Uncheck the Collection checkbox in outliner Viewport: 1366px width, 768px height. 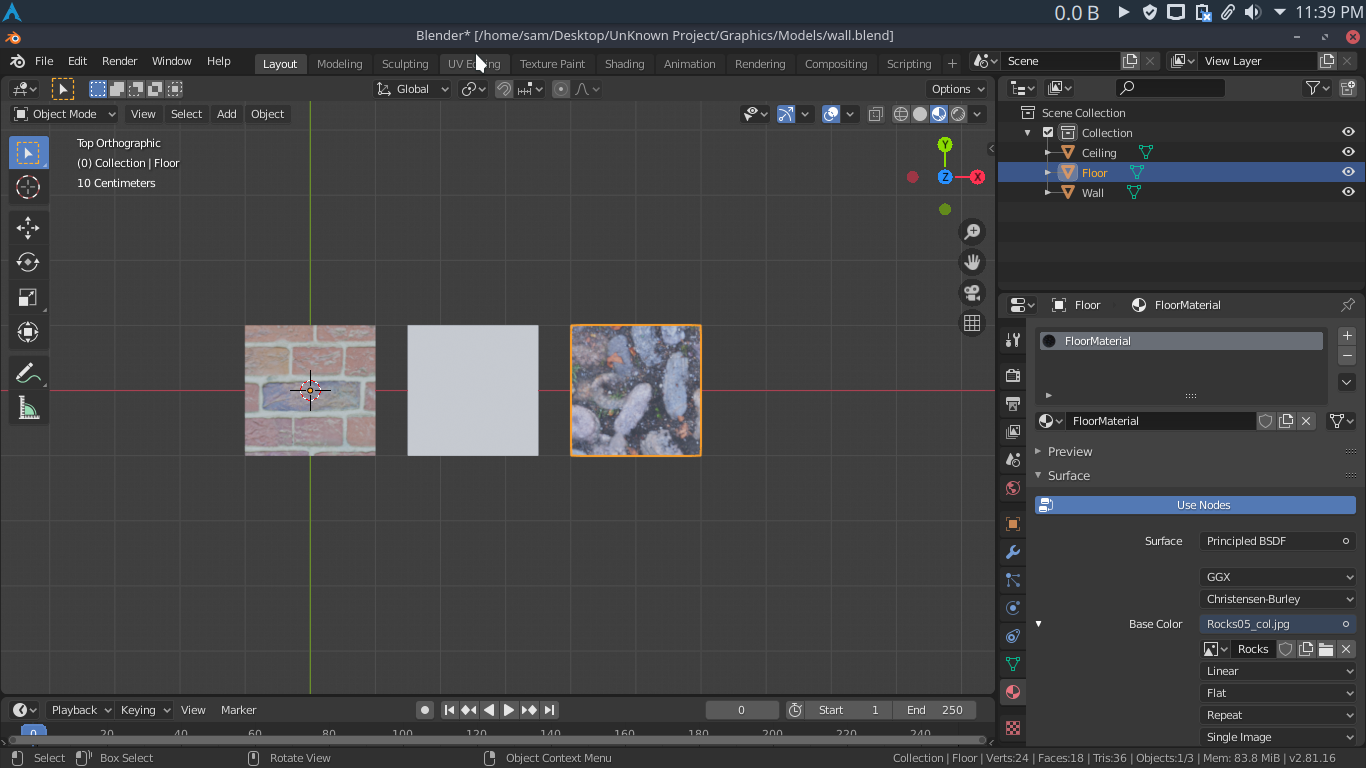point(1048,133)
